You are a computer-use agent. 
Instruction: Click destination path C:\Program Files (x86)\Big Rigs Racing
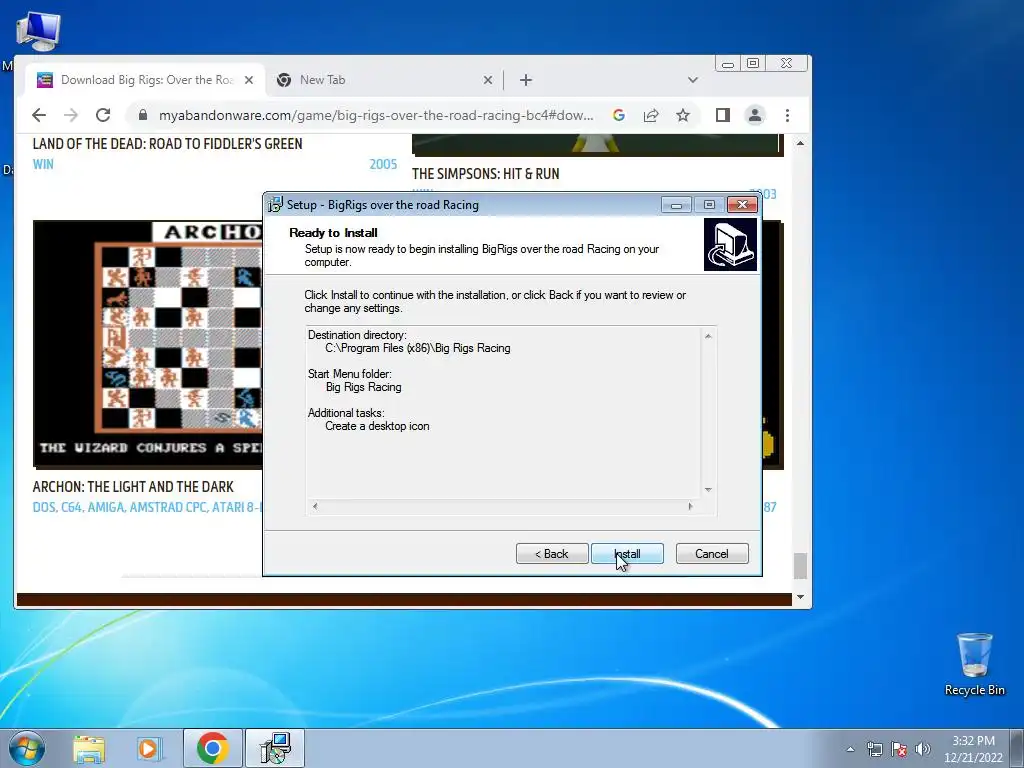pyautogui.click(x=418, y=348)
